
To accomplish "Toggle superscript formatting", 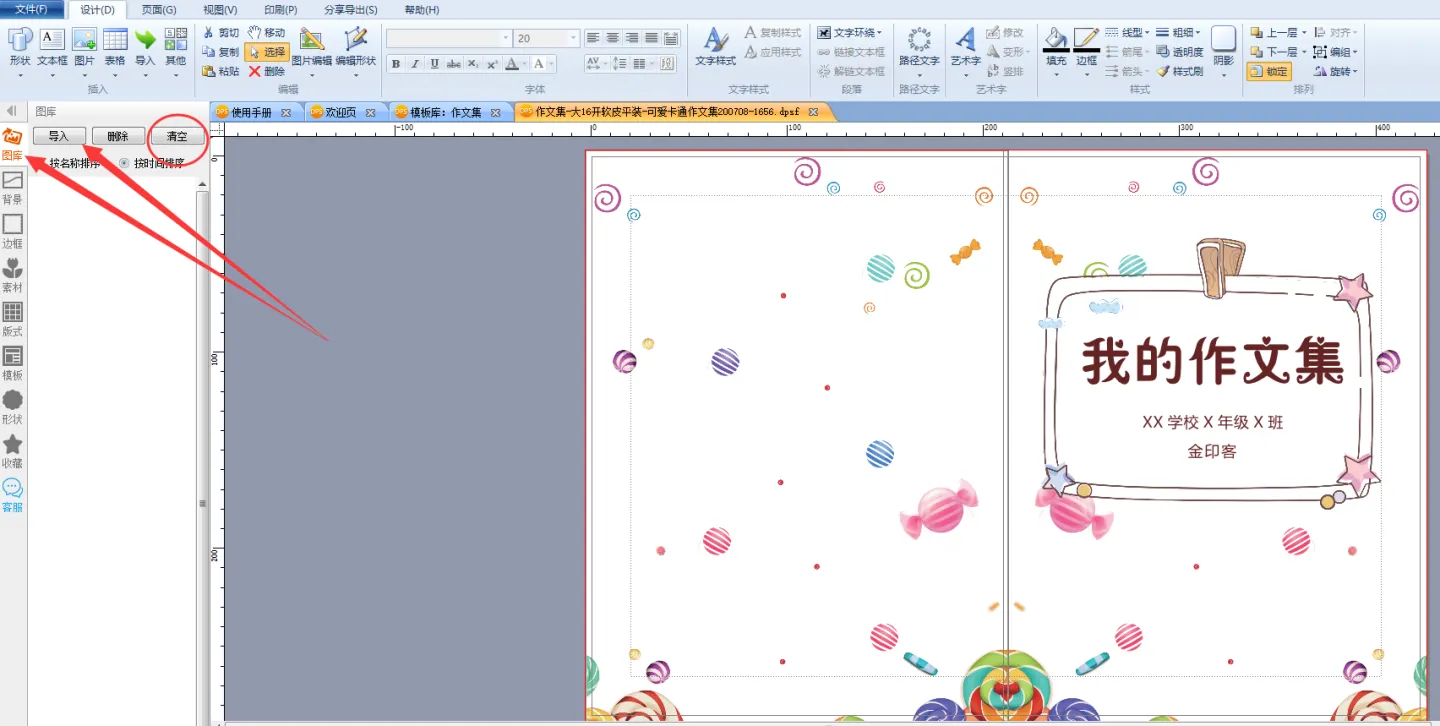I will click(x=492, y=64).
